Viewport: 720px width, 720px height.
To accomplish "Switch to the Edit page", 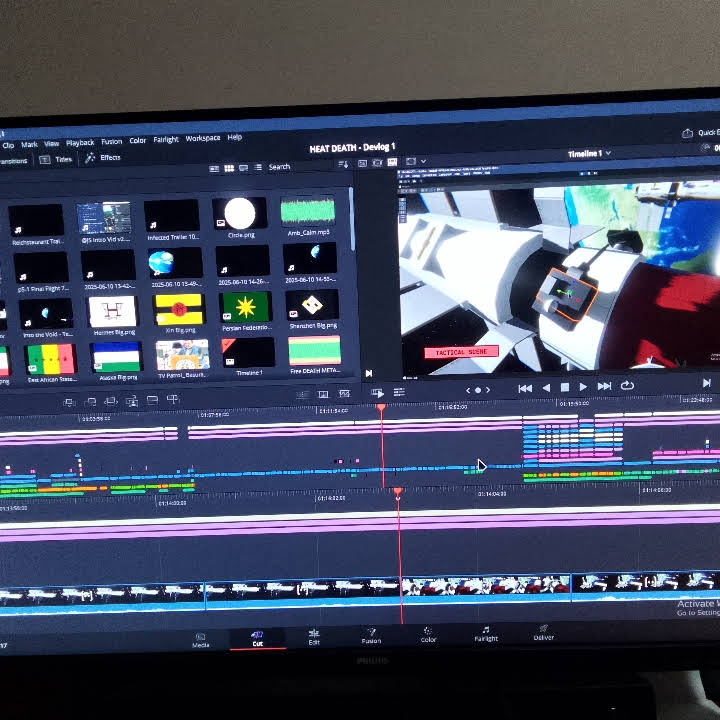I will tap(314, 637).
